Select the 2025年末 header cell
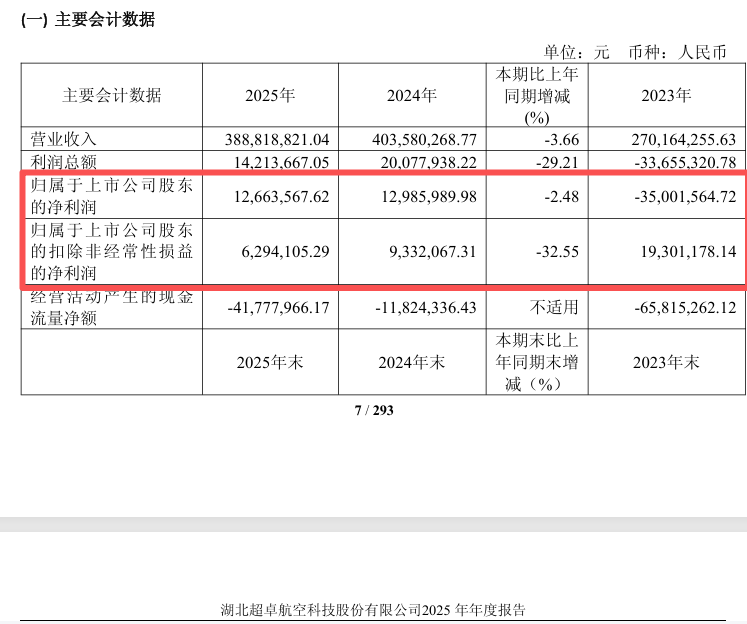The width and height of the screenshot is (747, 624). point(270,362)
